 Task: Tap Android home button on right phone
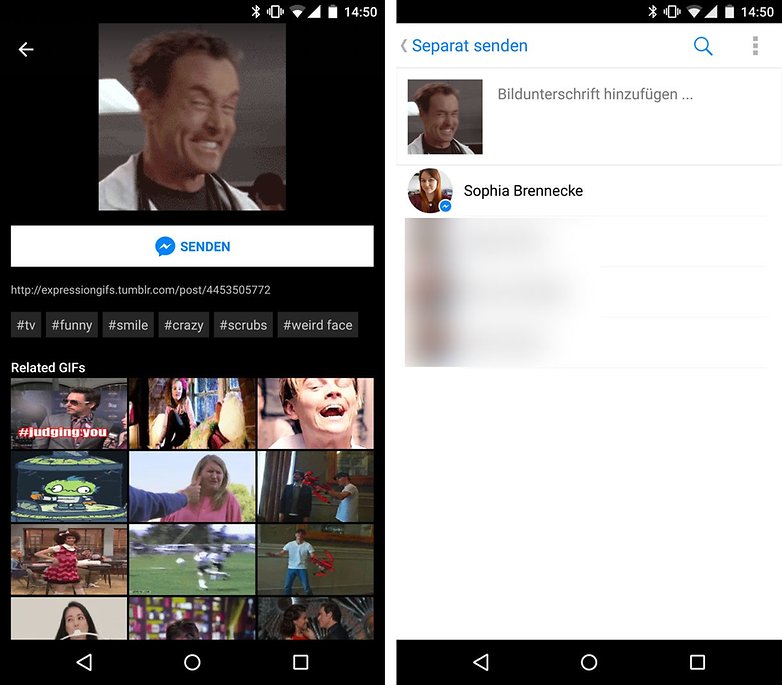click(x=589, y=662)
